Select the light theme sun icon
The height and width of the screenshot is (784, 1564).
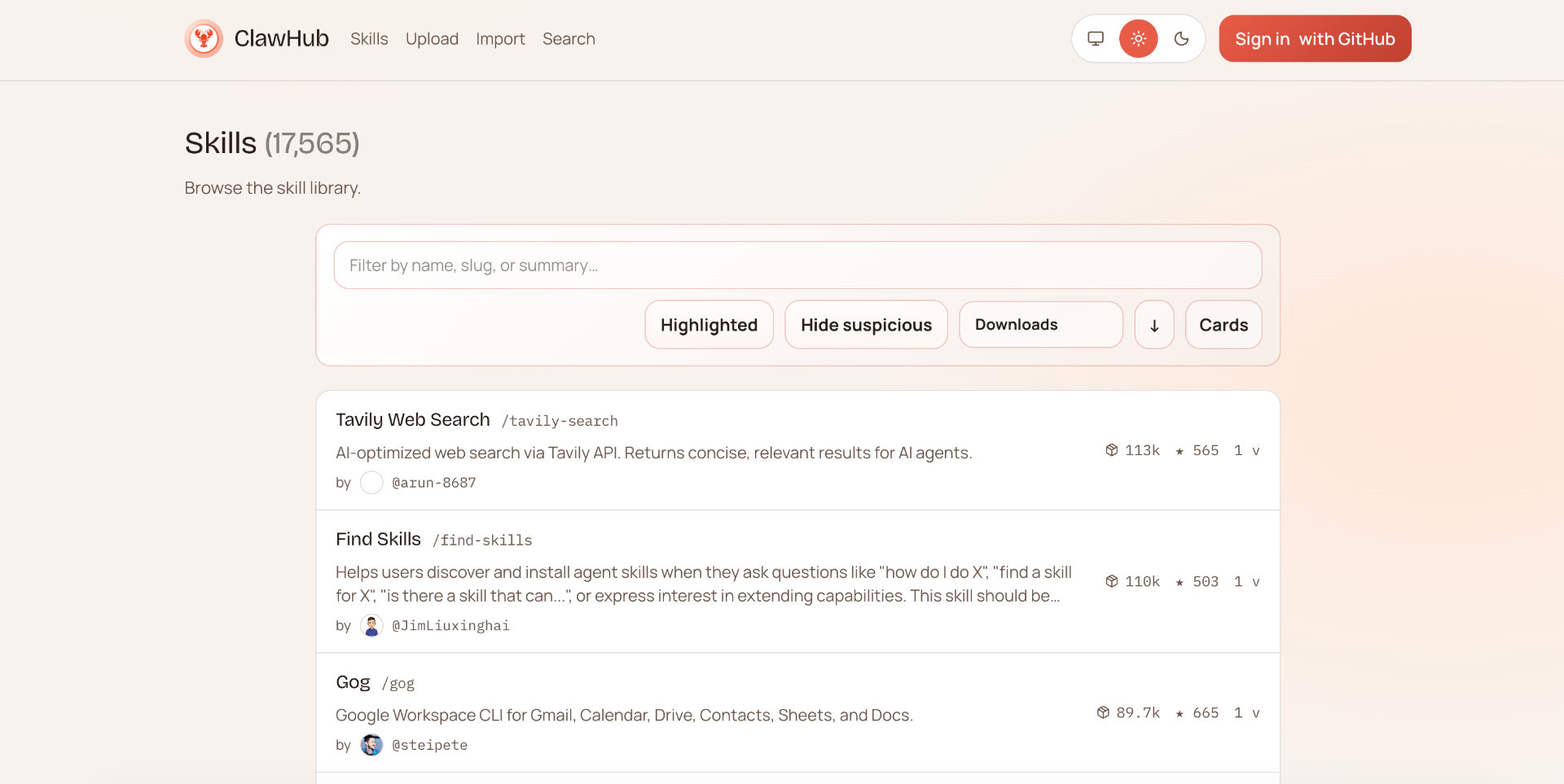1139,39
